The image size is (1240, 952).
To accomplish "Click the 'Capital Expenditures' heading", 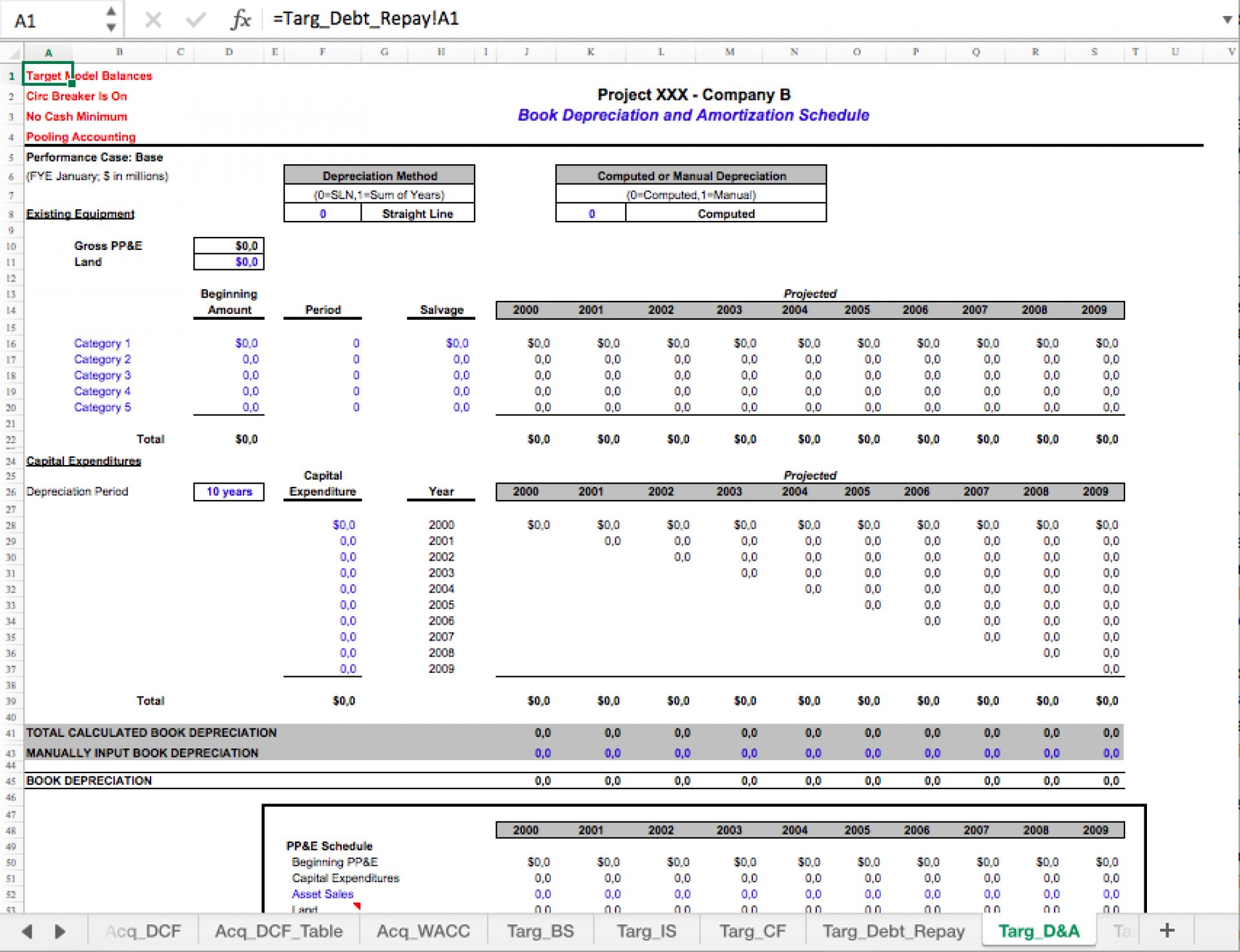I will tap(83, 460).
